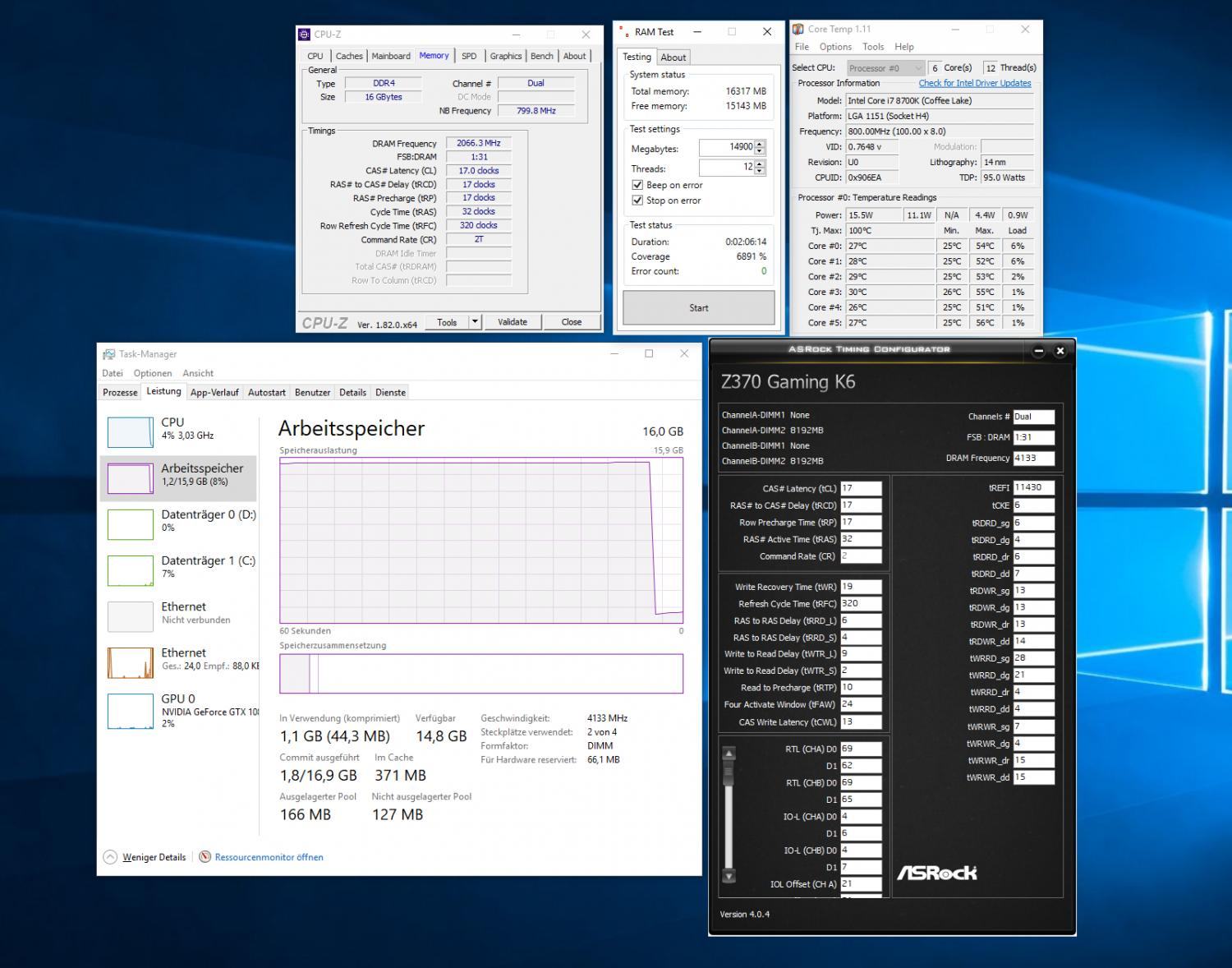Click Refresh Cycle Time (tRFC) field
This screenshot has height=968, width=1232.
[x=861, y=603]
